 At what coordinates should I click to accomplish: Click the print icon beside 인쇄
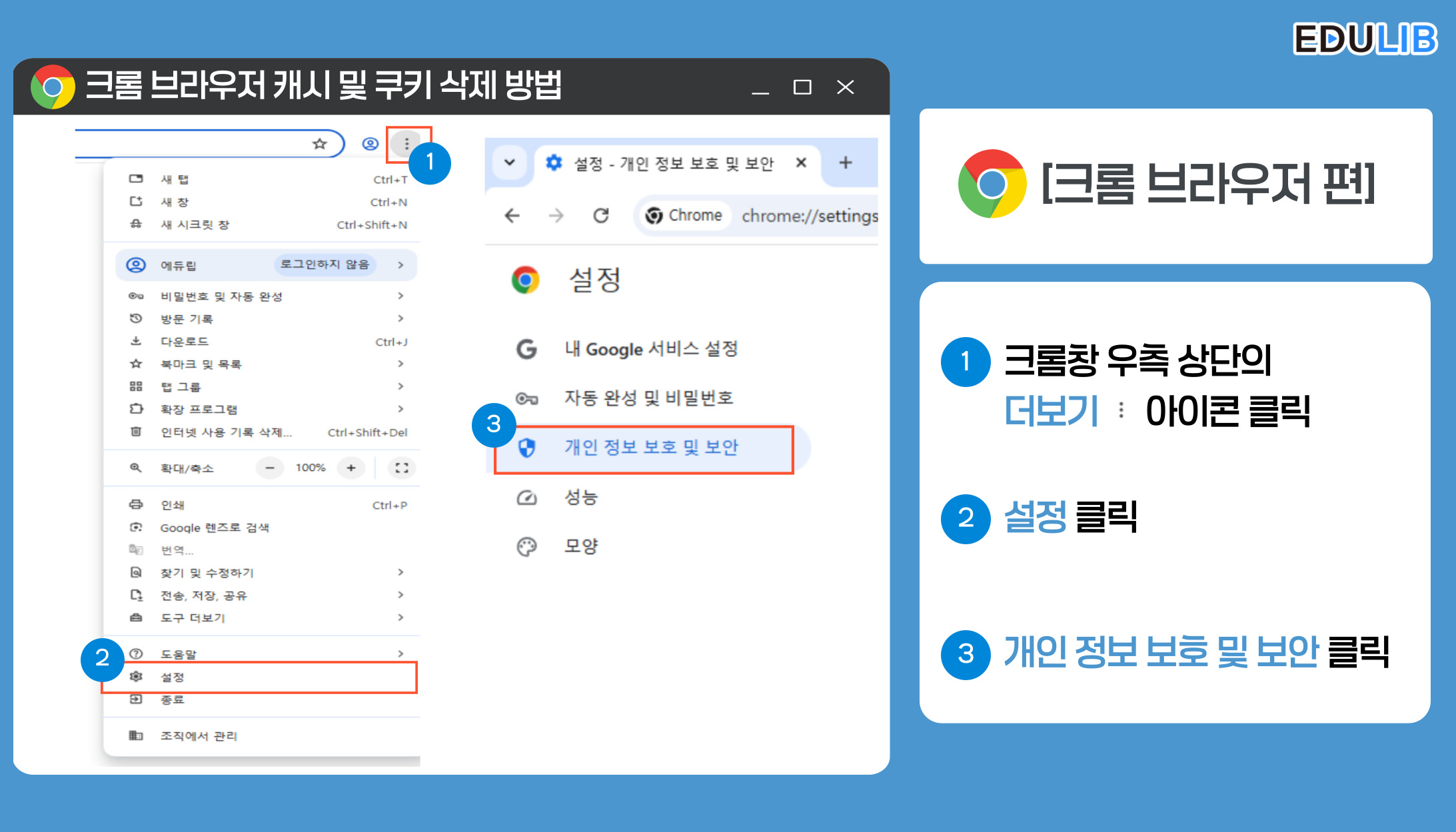[136, 504]
